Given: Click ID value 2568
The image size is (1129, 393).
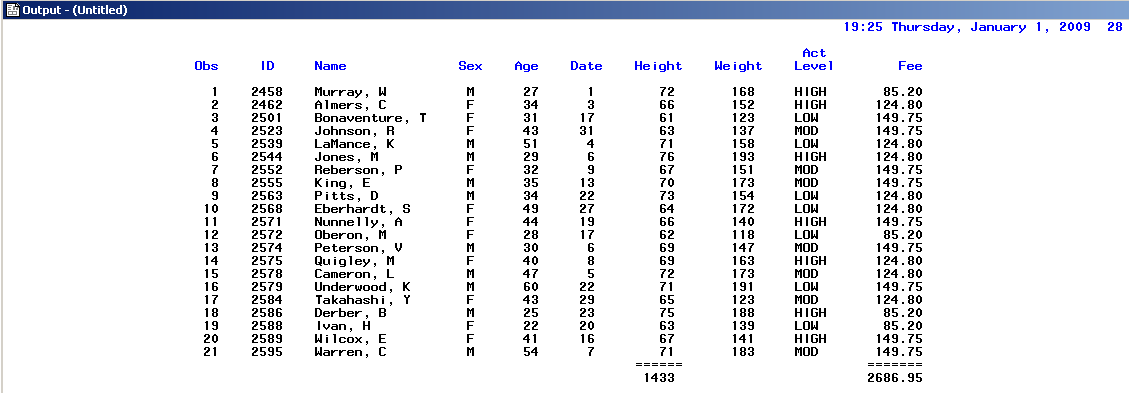Looking at the screenshot, I should click(x=267, y=209).
